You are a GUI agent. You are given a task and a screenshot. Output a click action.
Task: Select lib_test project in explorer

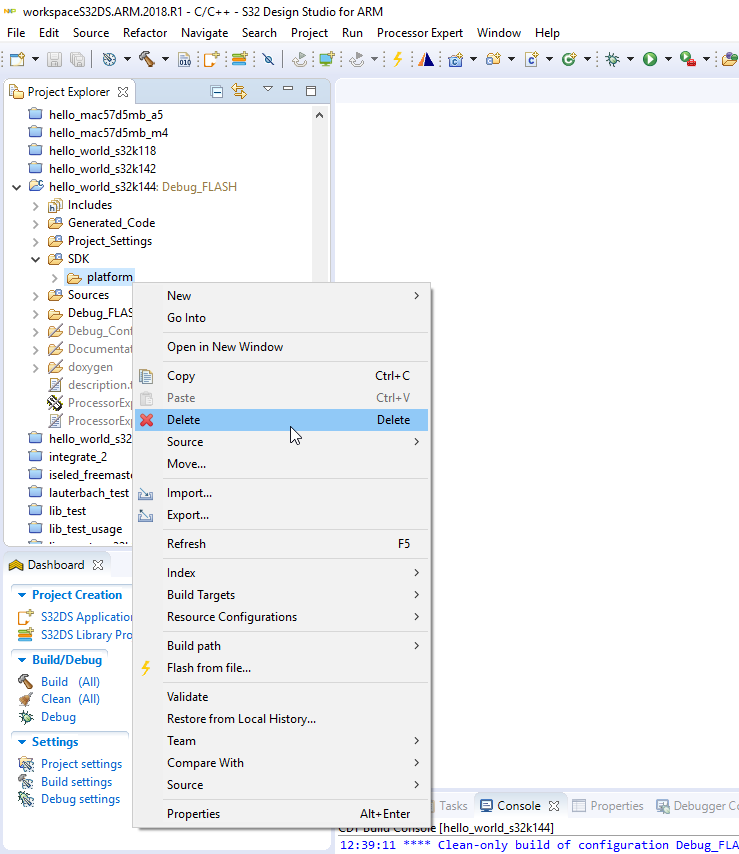[x=68, y=511]
